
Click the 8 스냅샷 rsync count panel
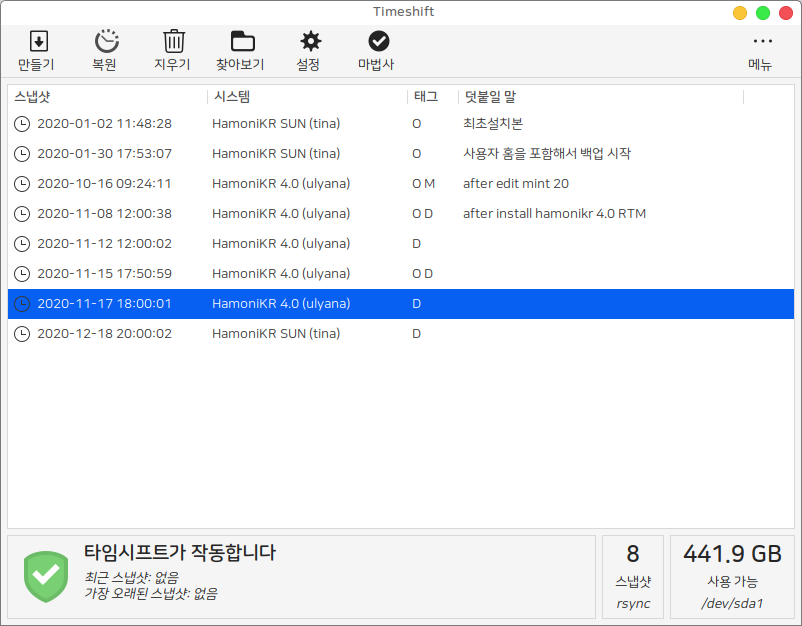coord(632,576)
